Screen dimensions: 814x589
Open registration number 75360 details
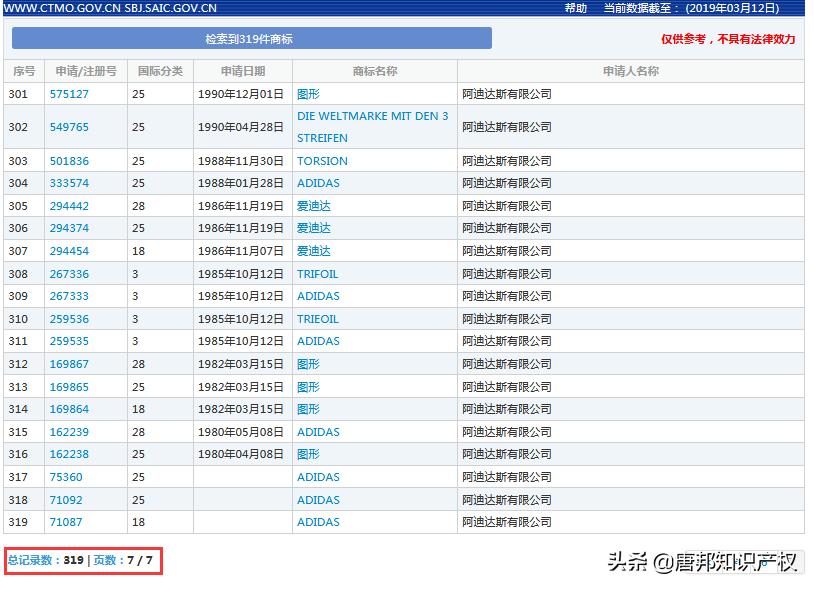click(x=65, y=476)
